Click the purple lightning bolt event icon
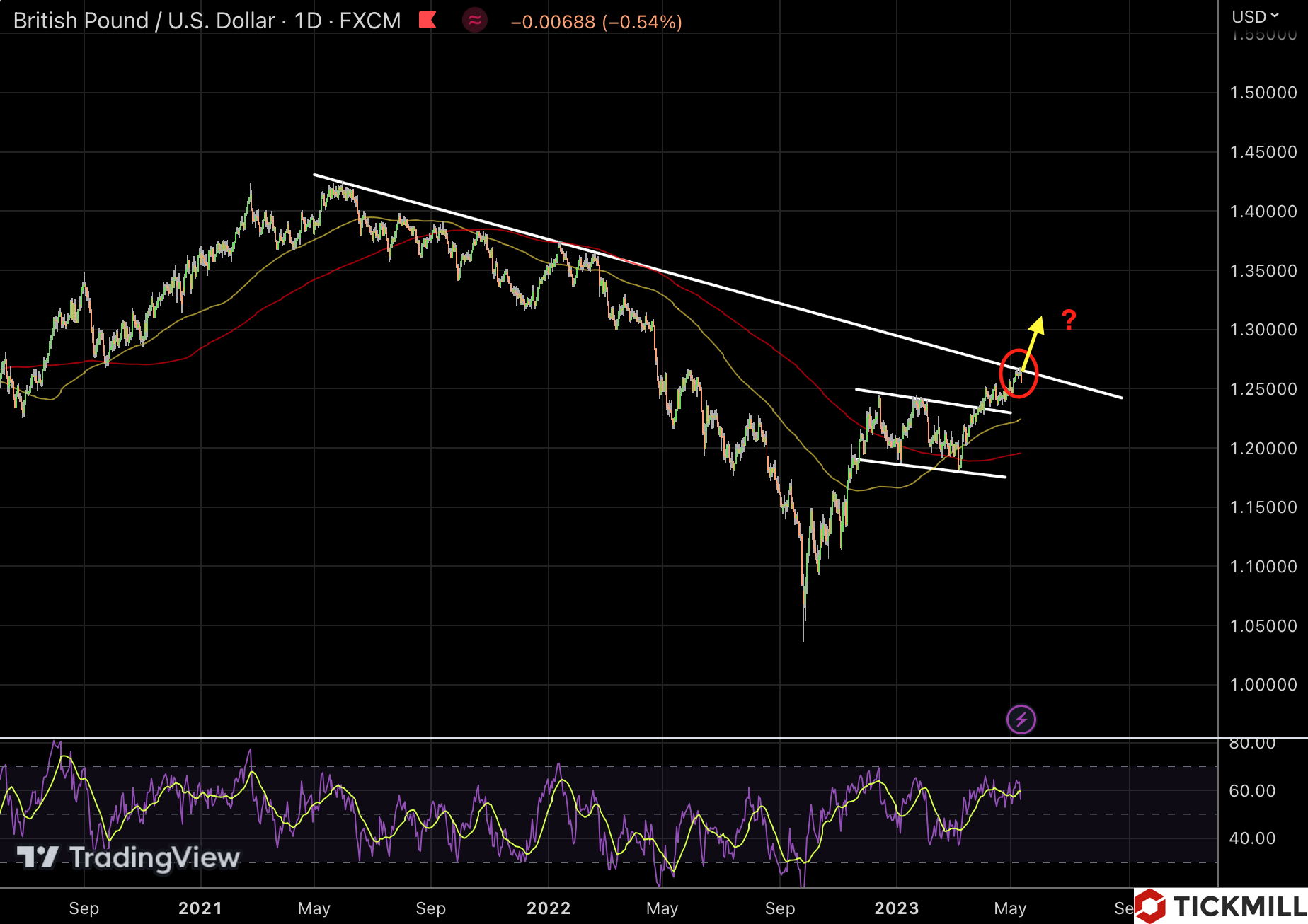Screen dimensions: 1308x924 pos(1021,720)
